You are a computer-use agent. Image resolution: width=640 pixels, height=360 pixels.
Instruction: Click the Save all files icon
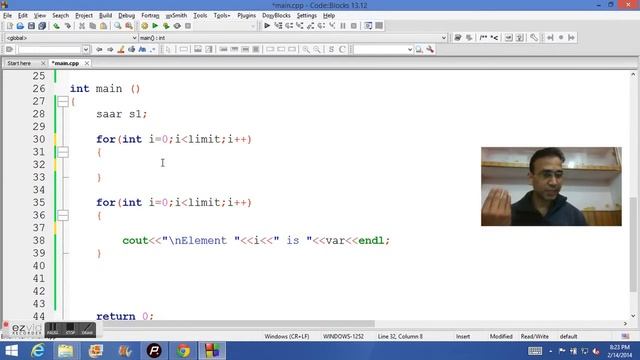42,26
